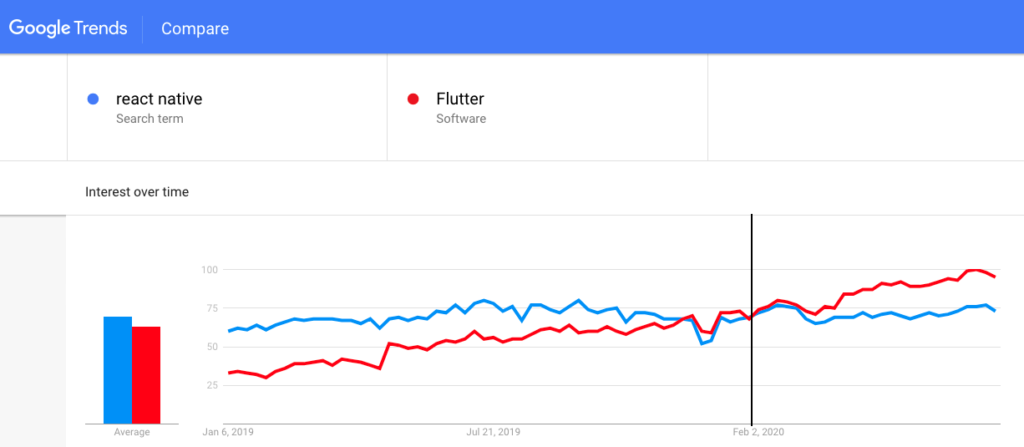The image size is (1024, 447).
Task: Click the blue Average bar
Action: coord(118,370)
